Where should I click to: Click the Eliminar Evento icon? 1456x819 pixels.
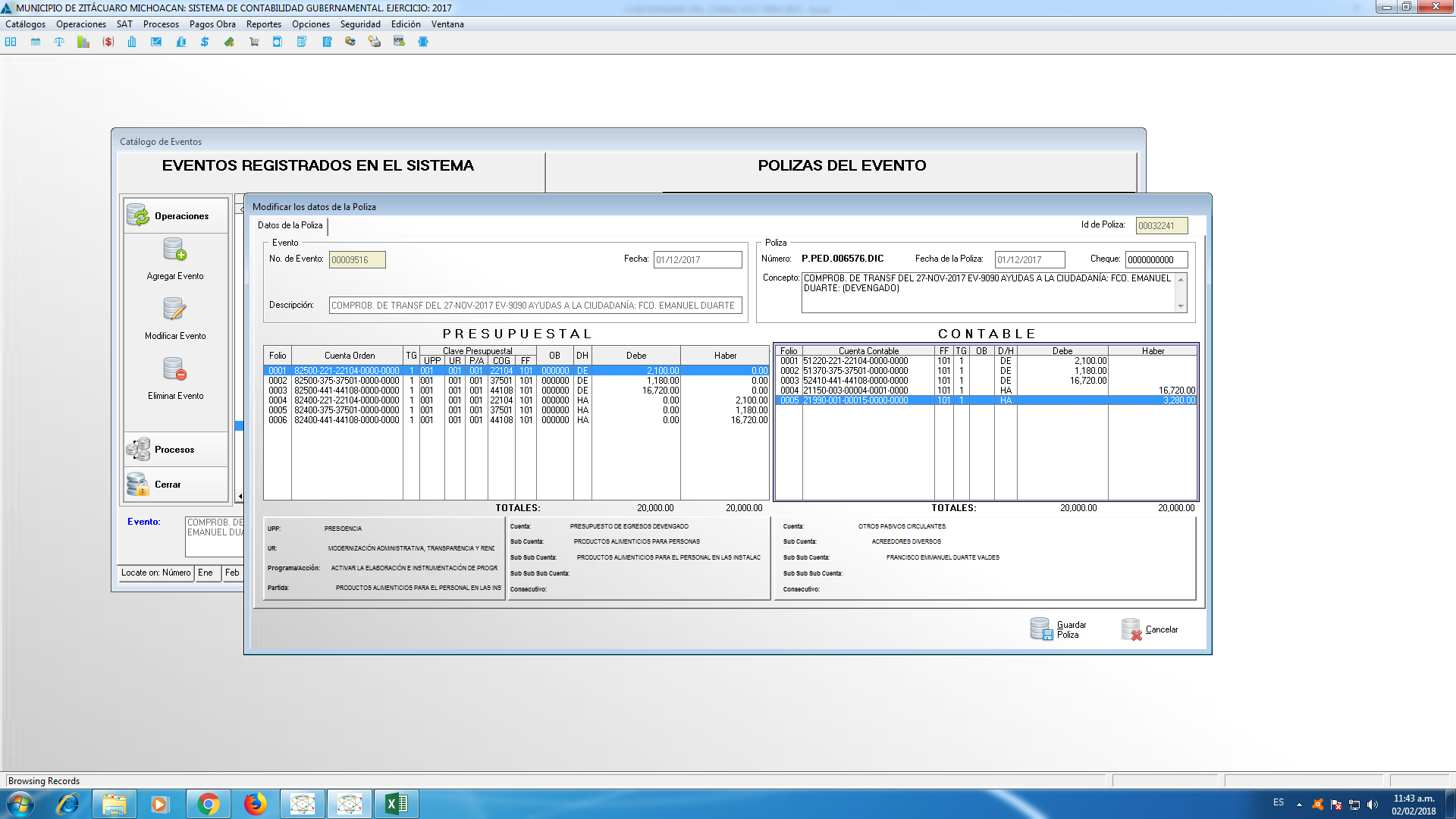[175, 369]
